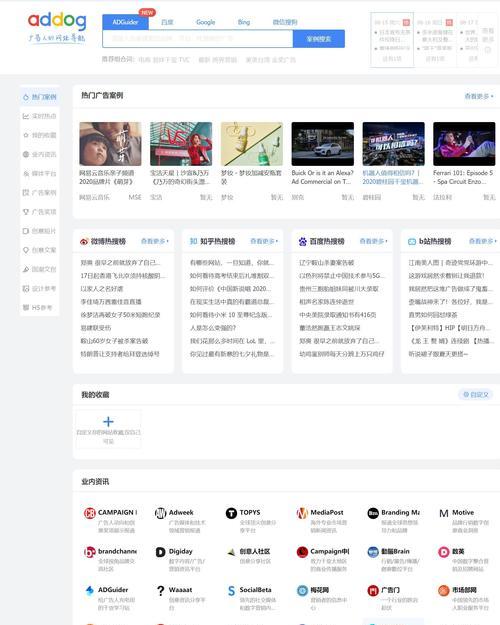The image size is (500, 625).
Task: Open the Branding Mag site logo
Action: tap(373, 513)
